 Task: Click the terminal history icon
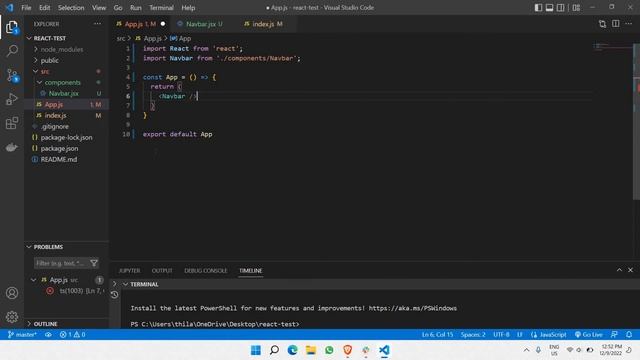114,294
